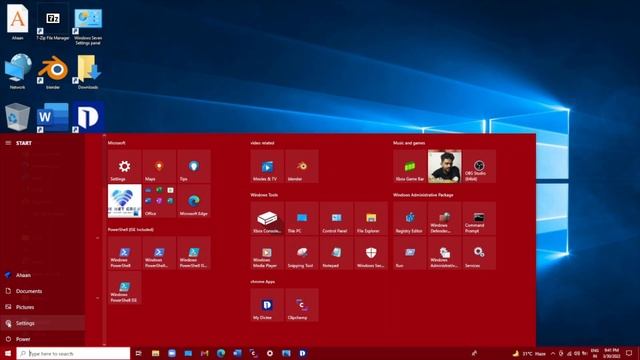Screen dimensions: 640x360
Task: Launch the Blender tile in the video related group
Action: pyautogui.click(x=302, y=166)
